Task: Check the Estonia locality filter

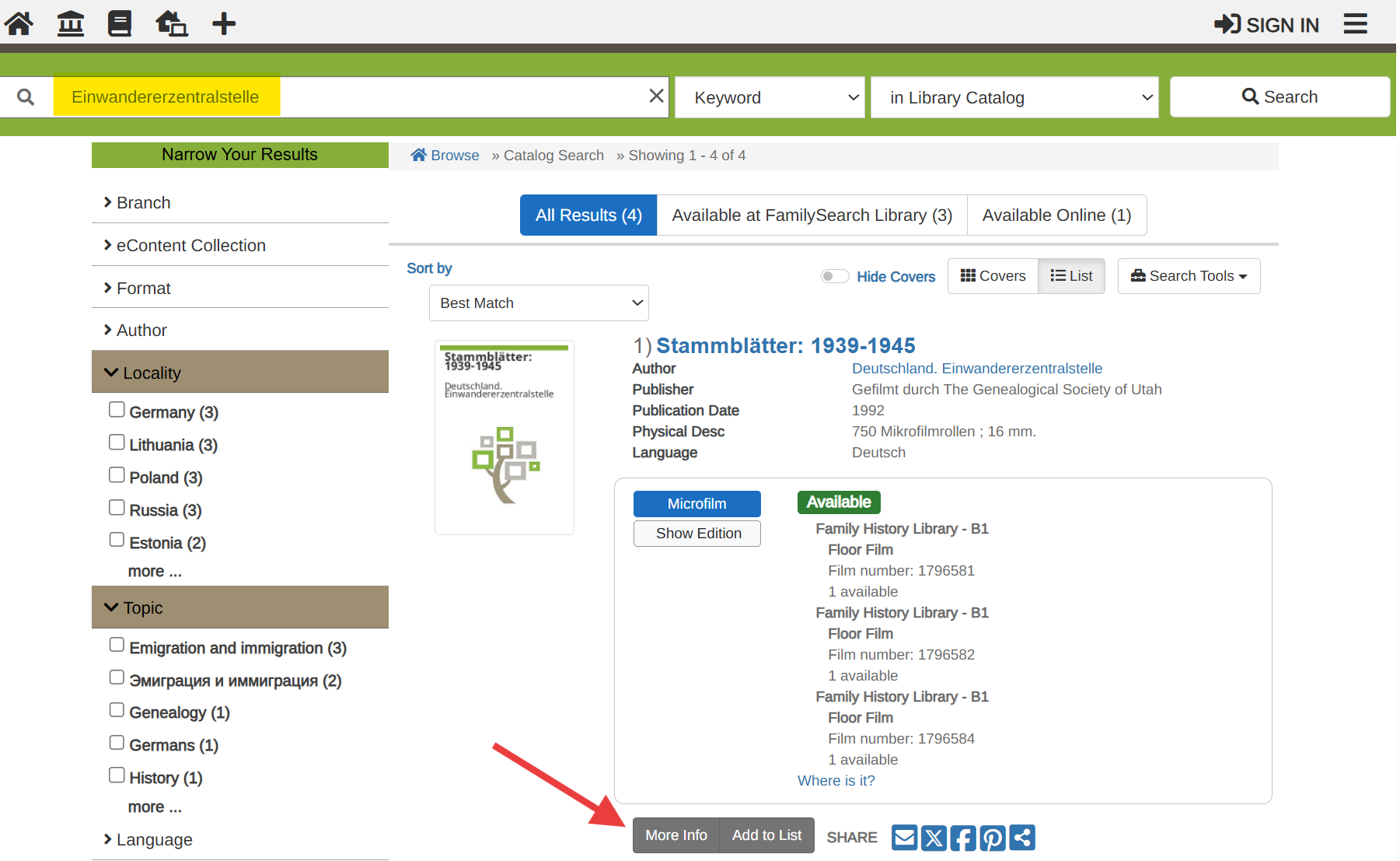Action: [x=117, y=540]
